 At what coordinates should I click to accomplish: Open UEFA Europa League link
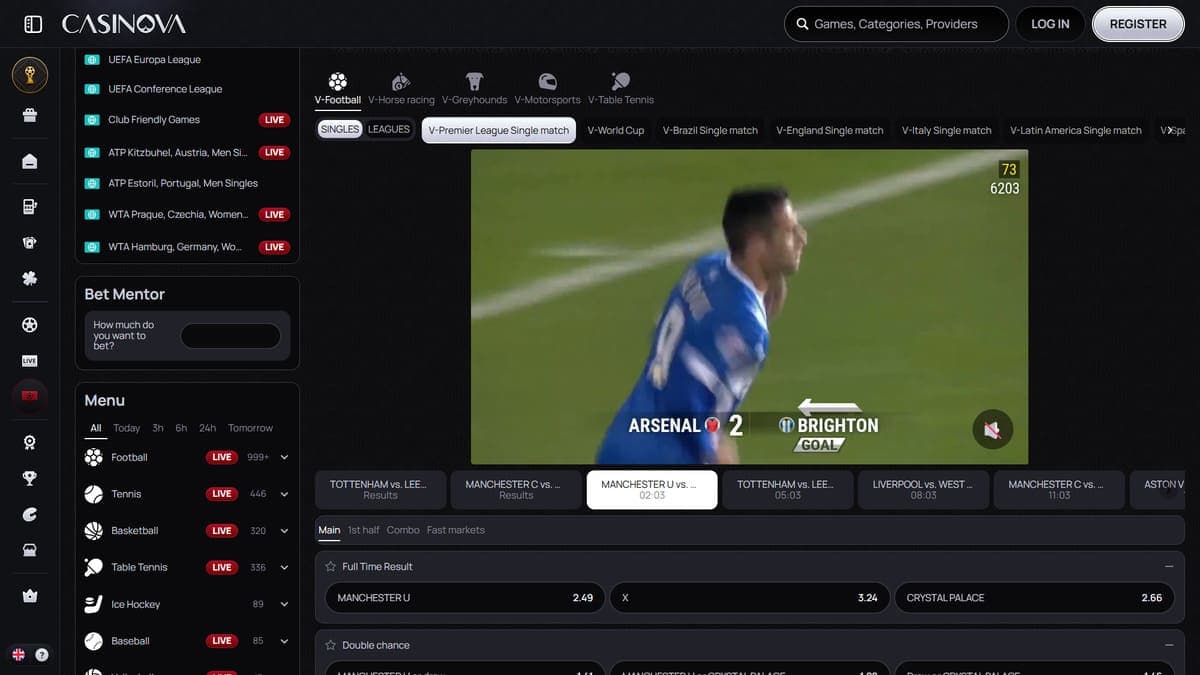pos(155,60)
